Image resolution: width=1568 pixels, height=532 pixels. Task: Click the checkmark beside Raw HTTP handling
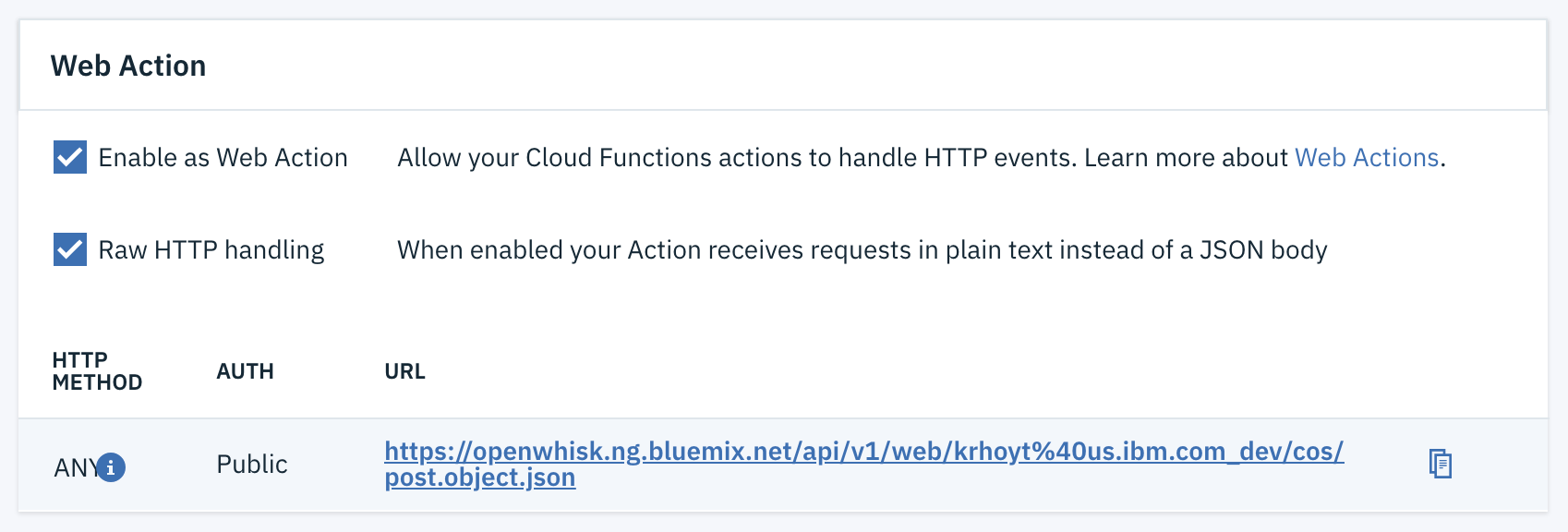(70, 249)
